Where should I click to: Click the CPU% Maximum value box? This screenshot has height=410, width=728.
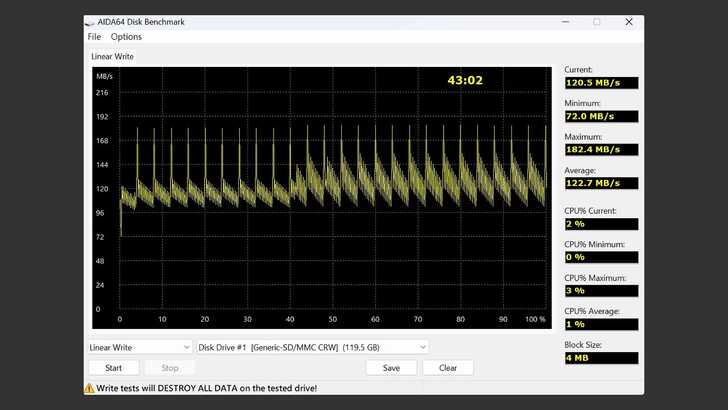click(600, 290)
